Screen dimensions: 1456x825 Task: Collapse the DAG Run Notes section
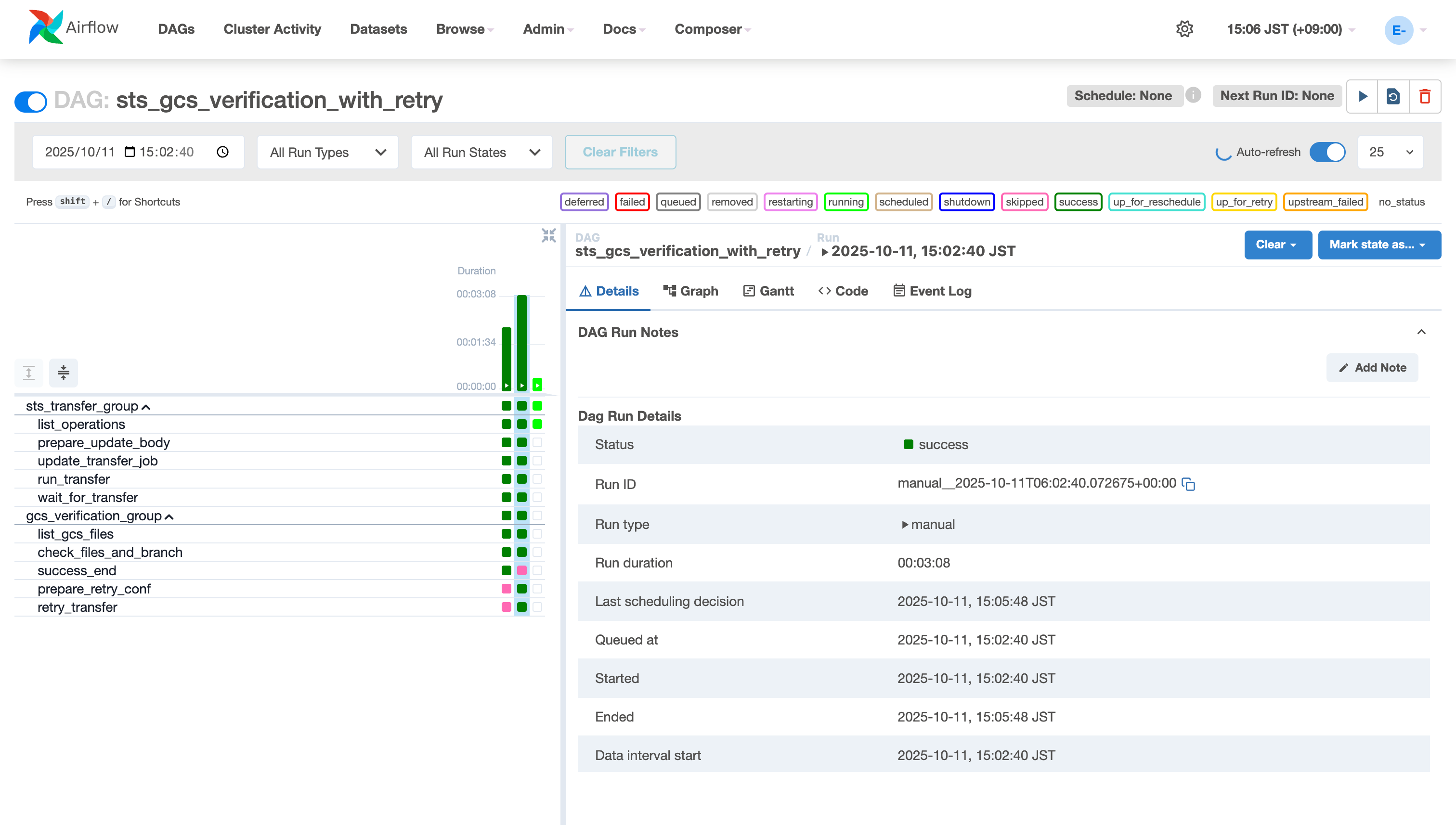[1421, 332]
